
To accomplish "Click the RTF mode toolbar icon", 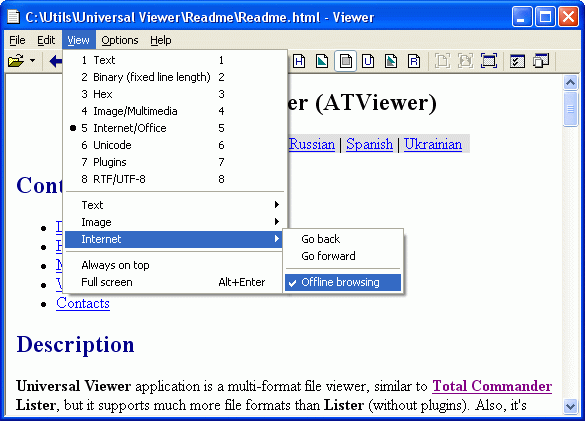I will coord(414,61).
